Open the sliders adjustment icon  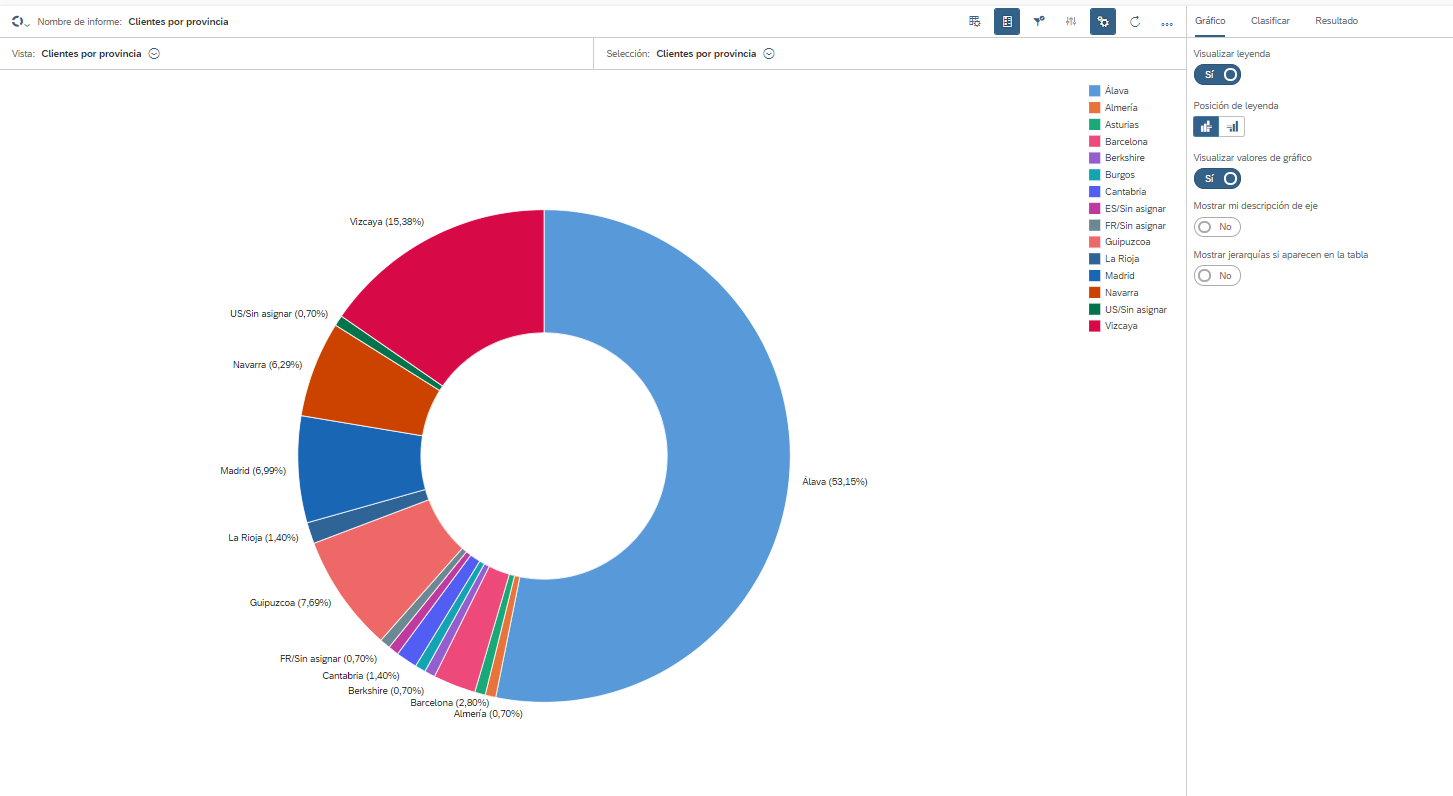1071,21
